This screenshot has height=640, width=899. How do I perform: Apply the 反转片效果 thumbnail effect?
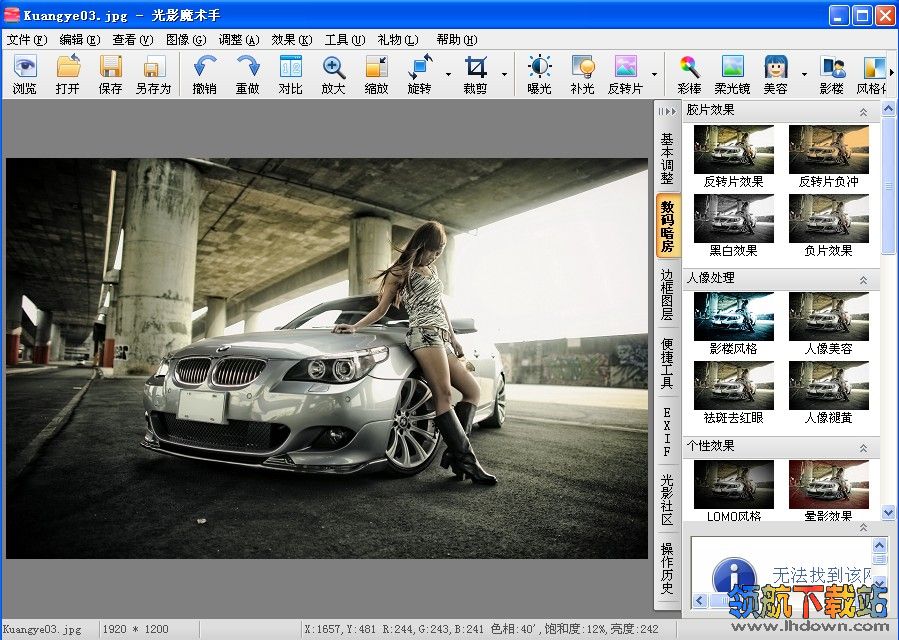(x=733, y=157)
